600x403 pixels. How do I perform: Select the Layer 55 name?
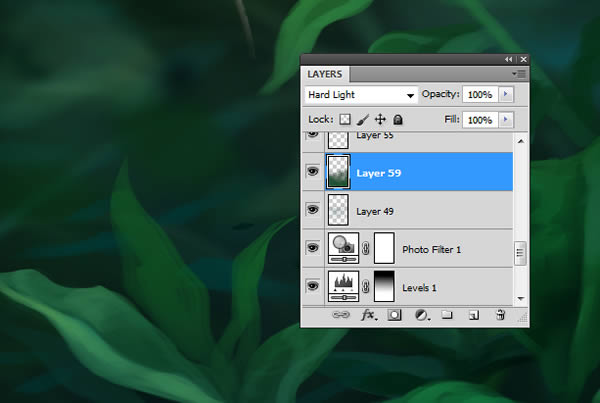375,135
